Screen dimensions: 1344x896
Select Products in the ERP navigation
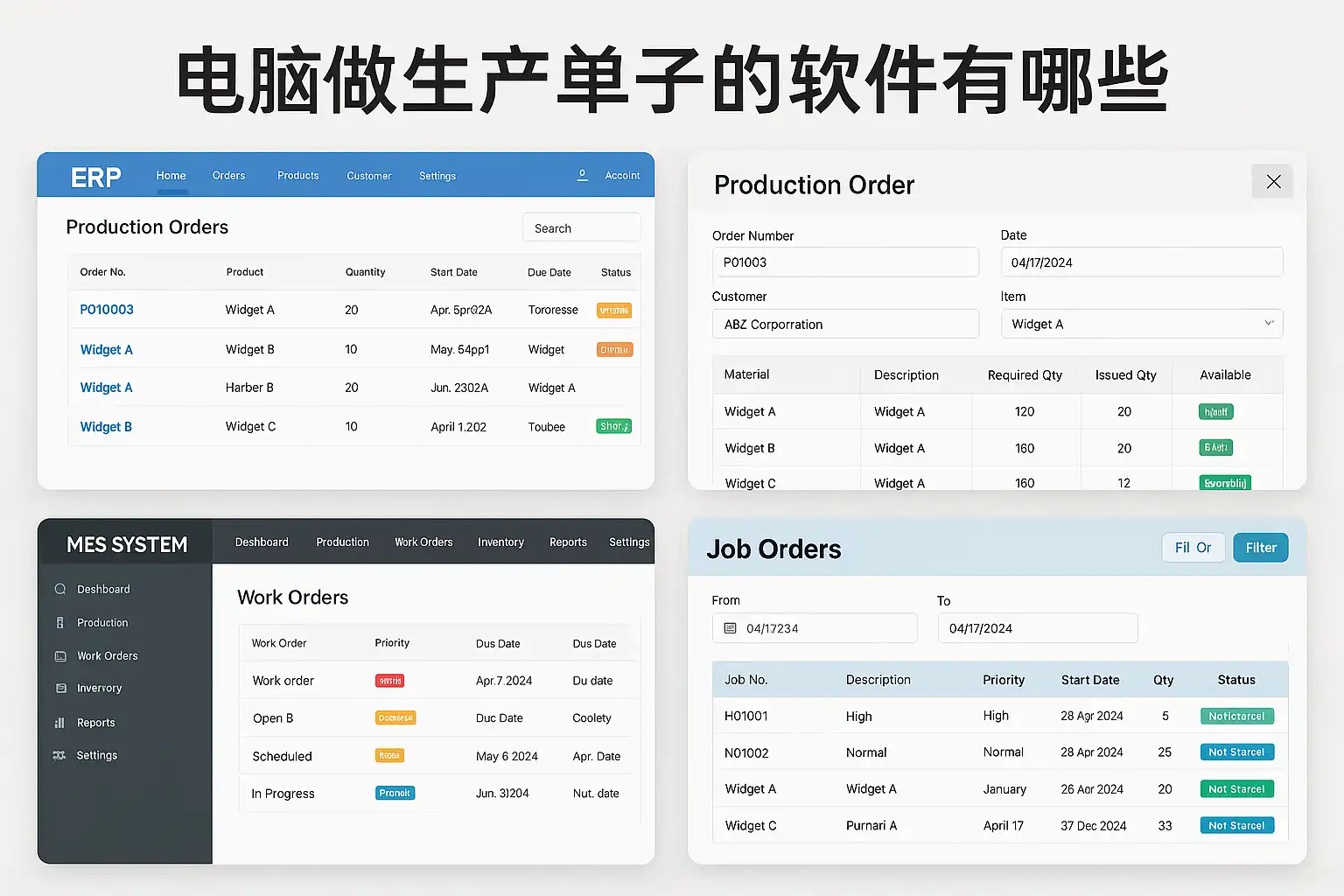click(297, 176)
